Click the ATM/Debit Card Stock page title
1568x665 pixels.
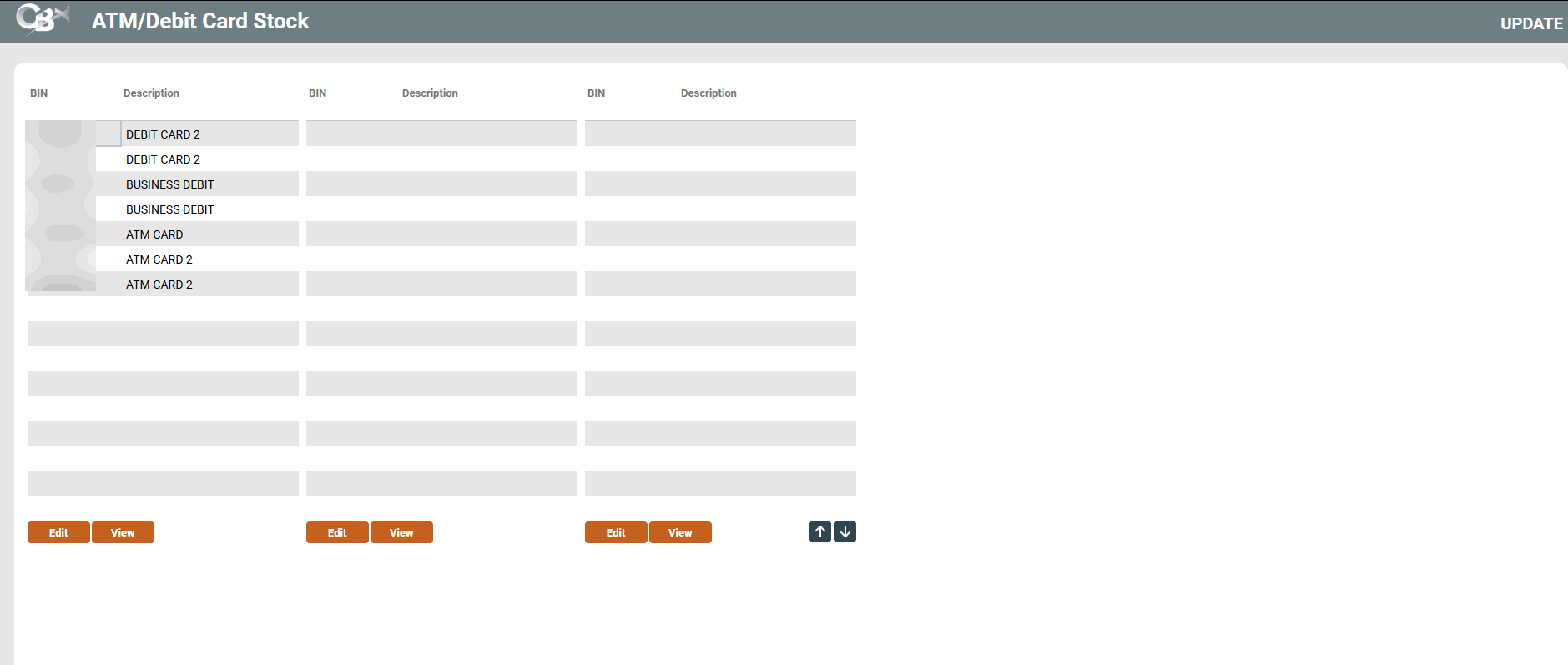(x=200, y=21)
